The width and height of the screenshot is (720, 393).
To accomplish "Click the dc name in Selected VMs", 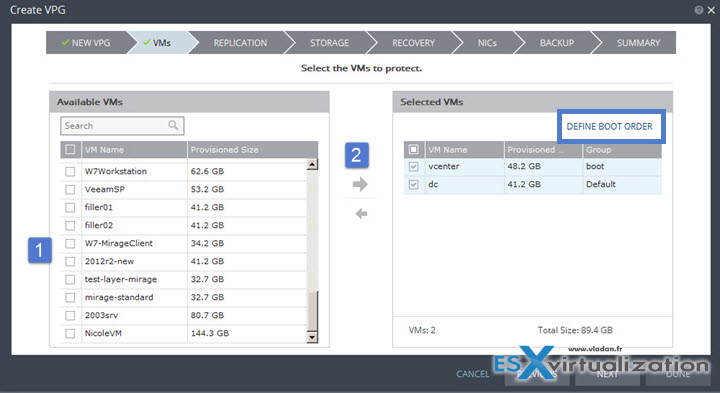I will 433,184.
